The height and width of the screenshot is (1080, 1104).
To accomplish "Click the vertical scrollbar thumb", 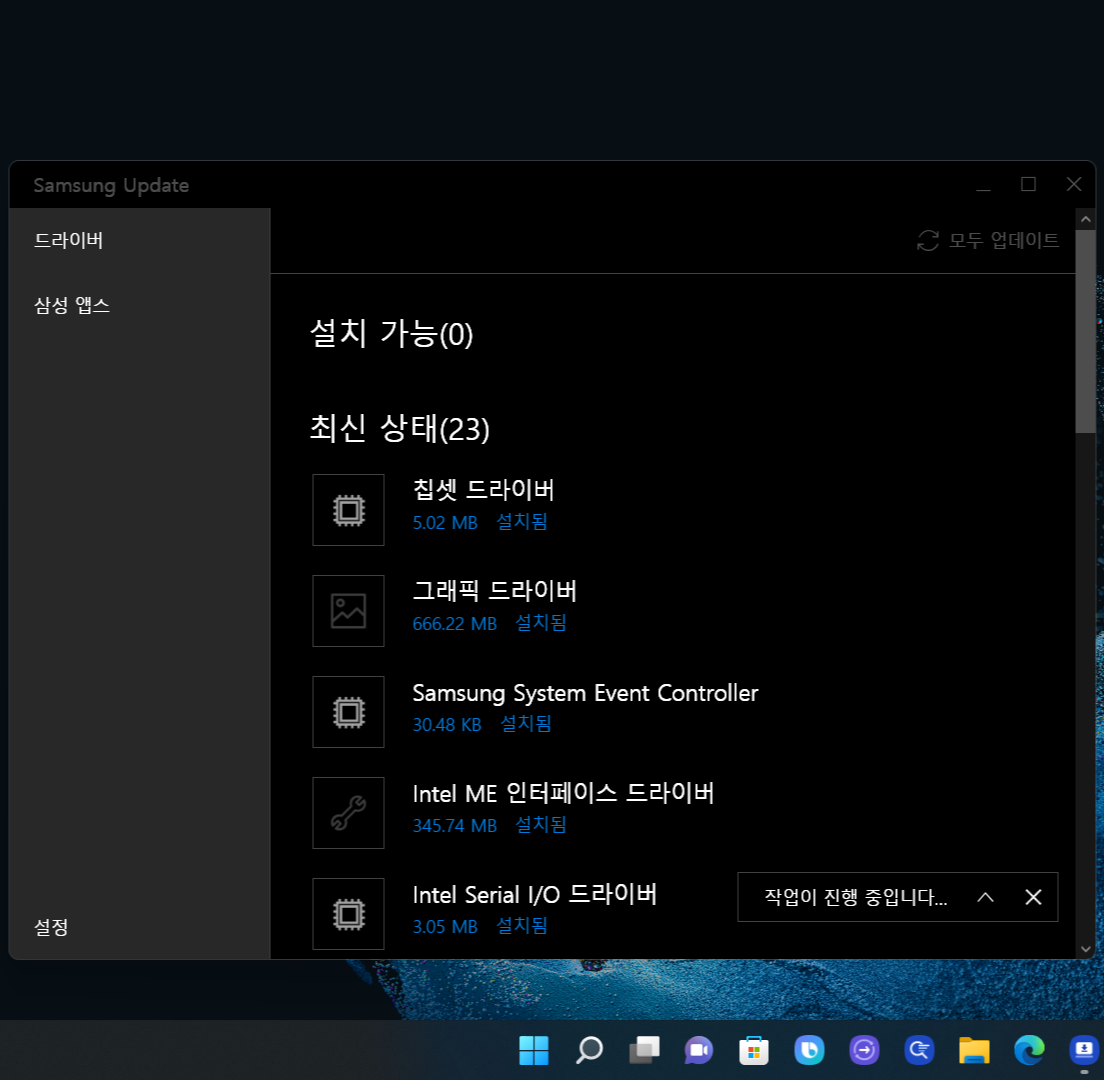I will point(1086,332).
